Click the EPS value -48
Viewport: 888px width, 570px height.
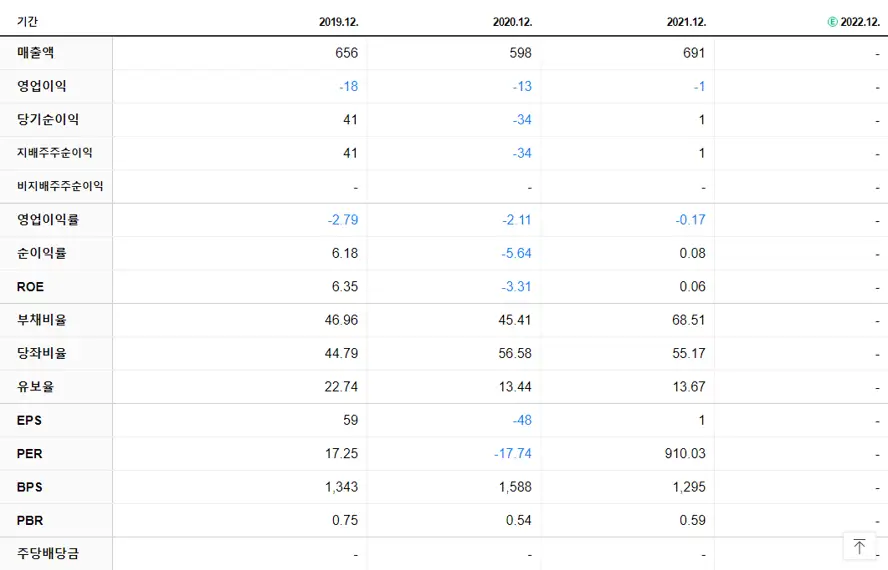(x=523, y=421)
